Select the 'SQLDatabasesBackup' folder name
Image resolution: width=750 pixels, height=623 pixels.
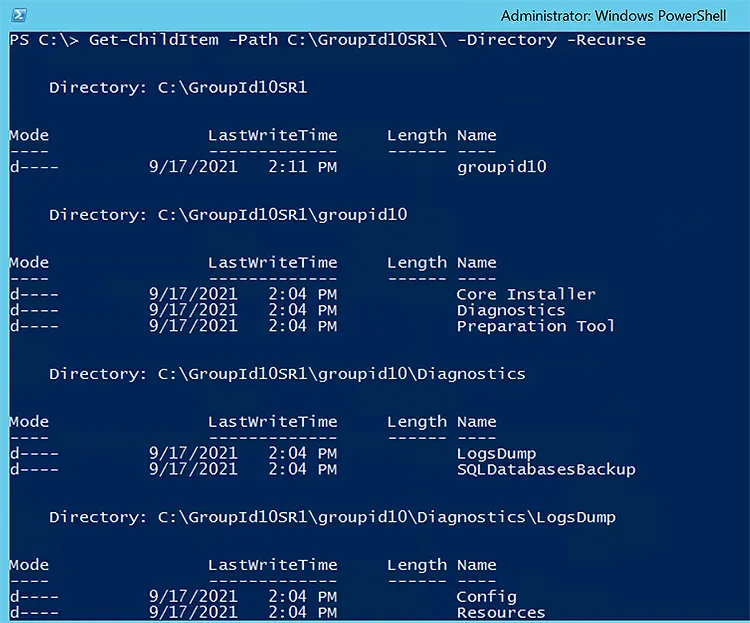(546, 469)
